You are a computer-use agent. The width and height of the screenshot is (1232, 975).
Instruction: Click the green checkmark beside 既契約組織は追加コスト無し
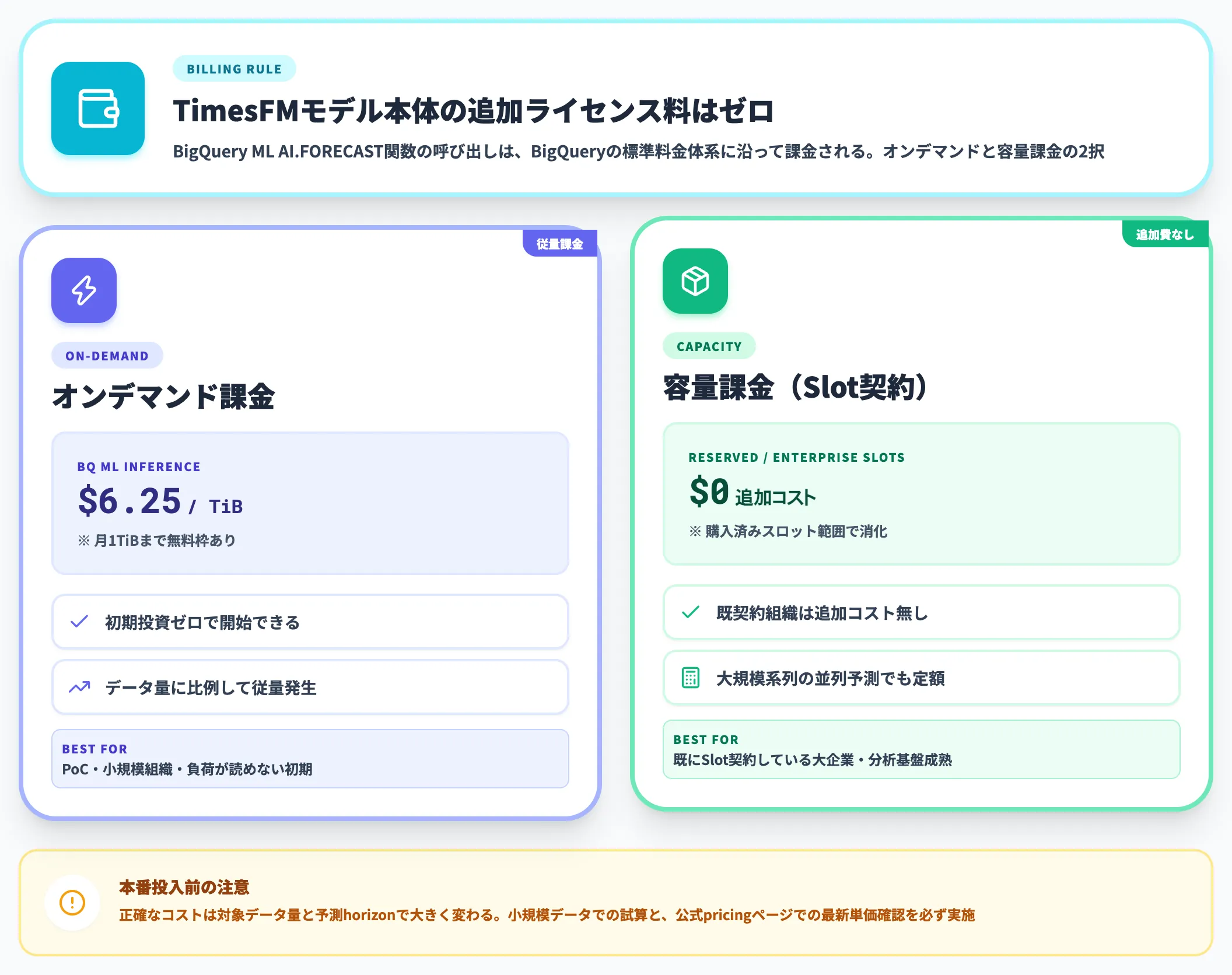[691, 612]
